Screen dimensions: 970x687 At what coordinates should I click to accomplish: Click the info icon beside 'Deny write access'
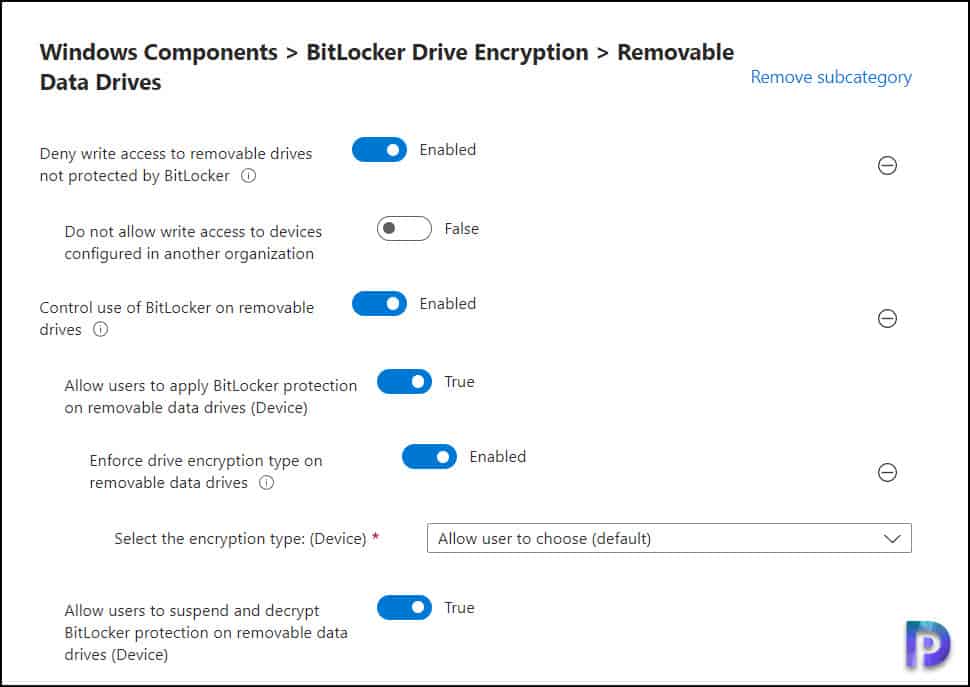click(246, 177)
